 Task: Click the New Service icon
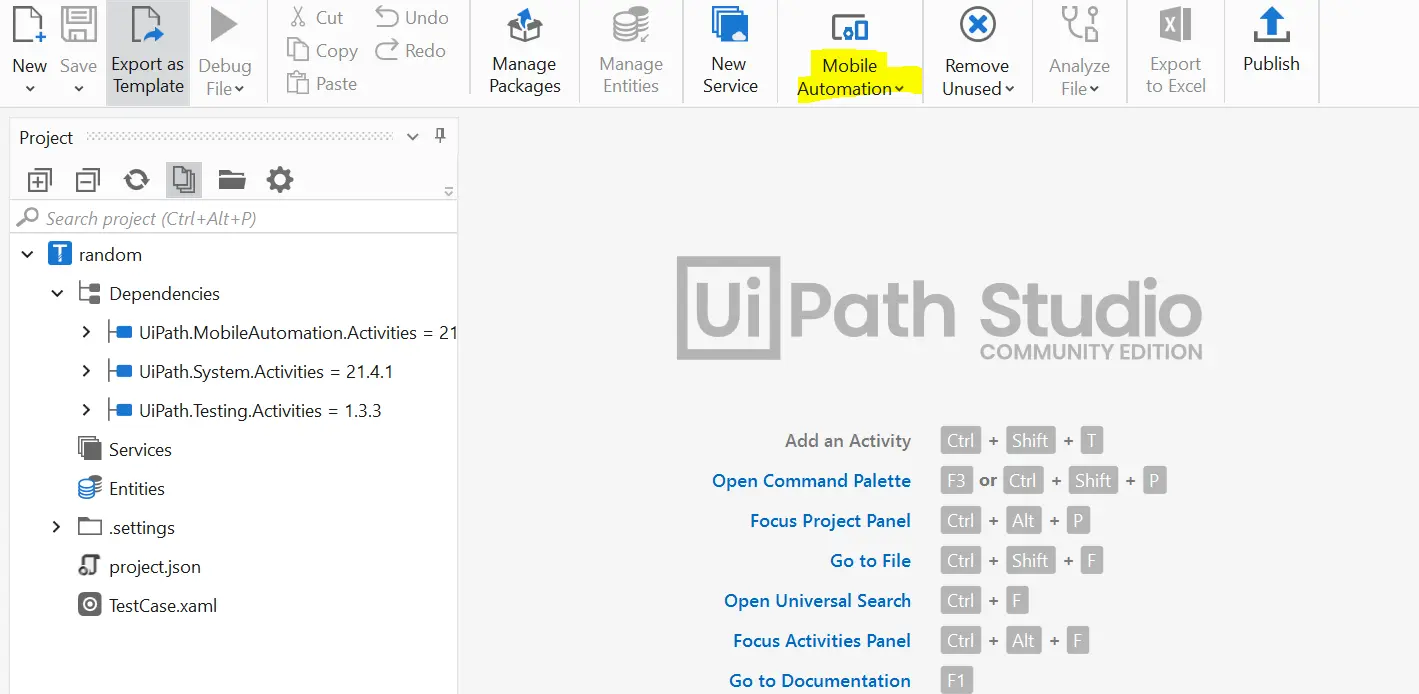729,27
